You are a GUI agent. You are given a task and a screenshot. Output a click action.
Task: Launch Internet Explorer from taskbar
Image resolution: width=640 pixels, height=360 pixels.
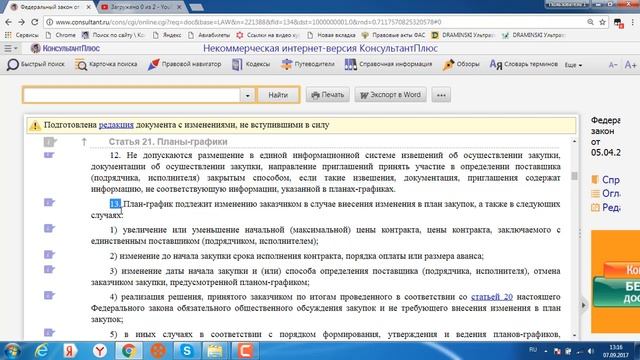41,351
